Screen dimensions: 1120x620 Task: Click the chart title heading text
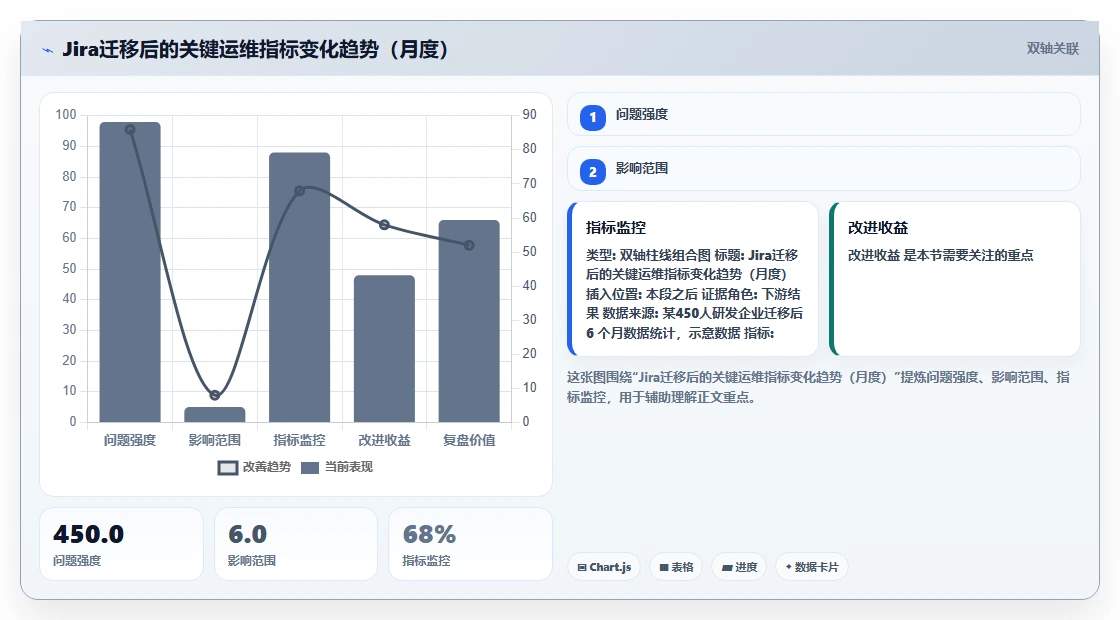point(256,49)
